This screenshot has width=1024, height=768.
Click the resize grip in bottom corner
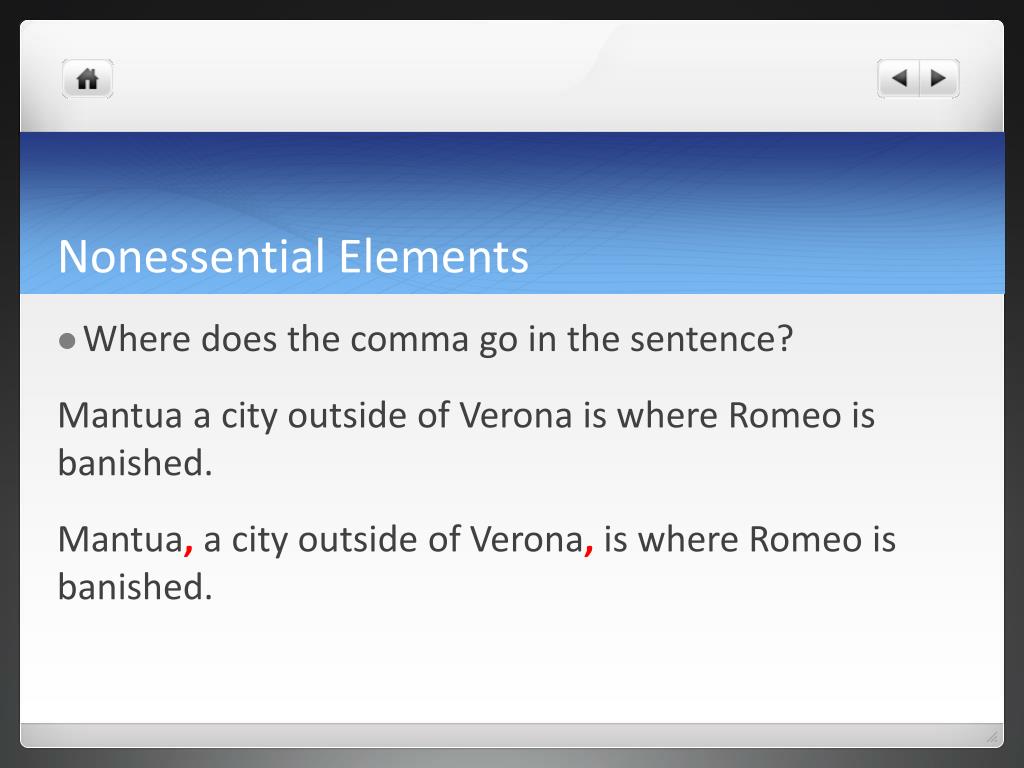(x=992, y=737)
